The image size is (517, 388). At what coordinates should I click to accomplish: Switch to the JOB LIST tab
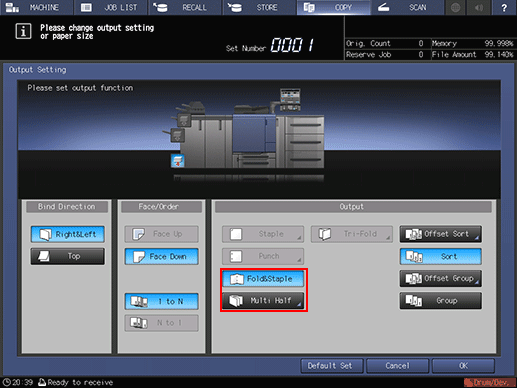coord(111,7)
